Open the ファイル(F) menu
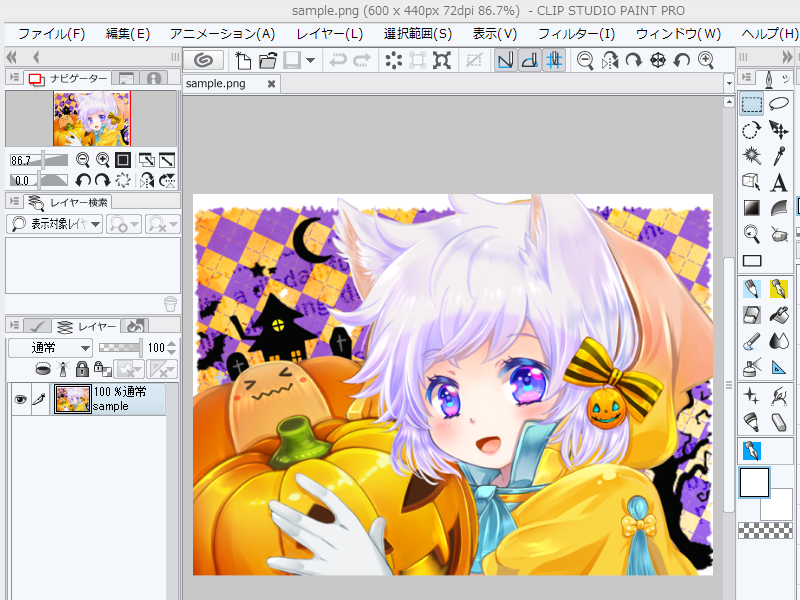The image size is (800, 600). click(x=52, y=34)
